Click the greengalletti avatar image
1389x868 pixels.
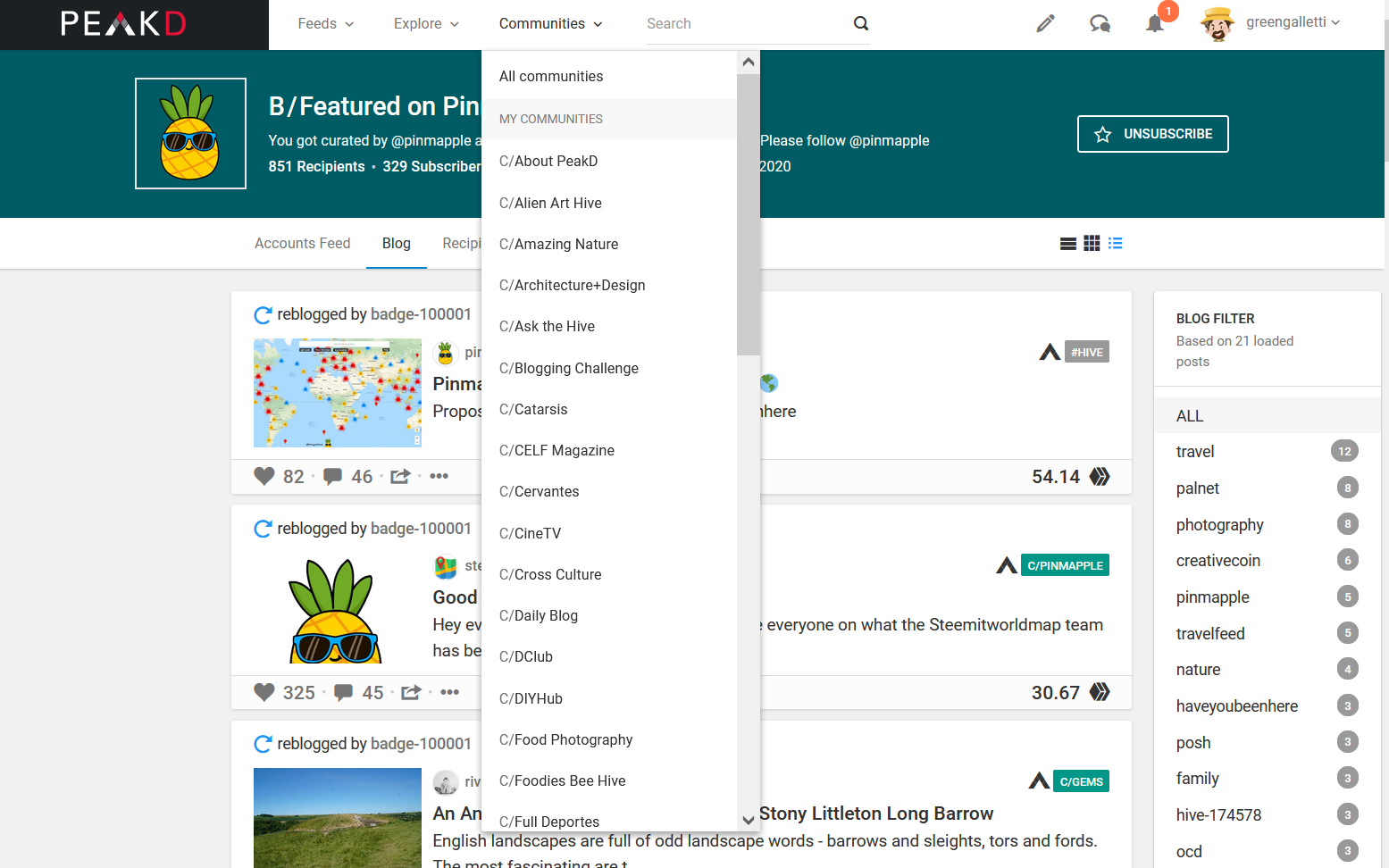[1217, 24]
